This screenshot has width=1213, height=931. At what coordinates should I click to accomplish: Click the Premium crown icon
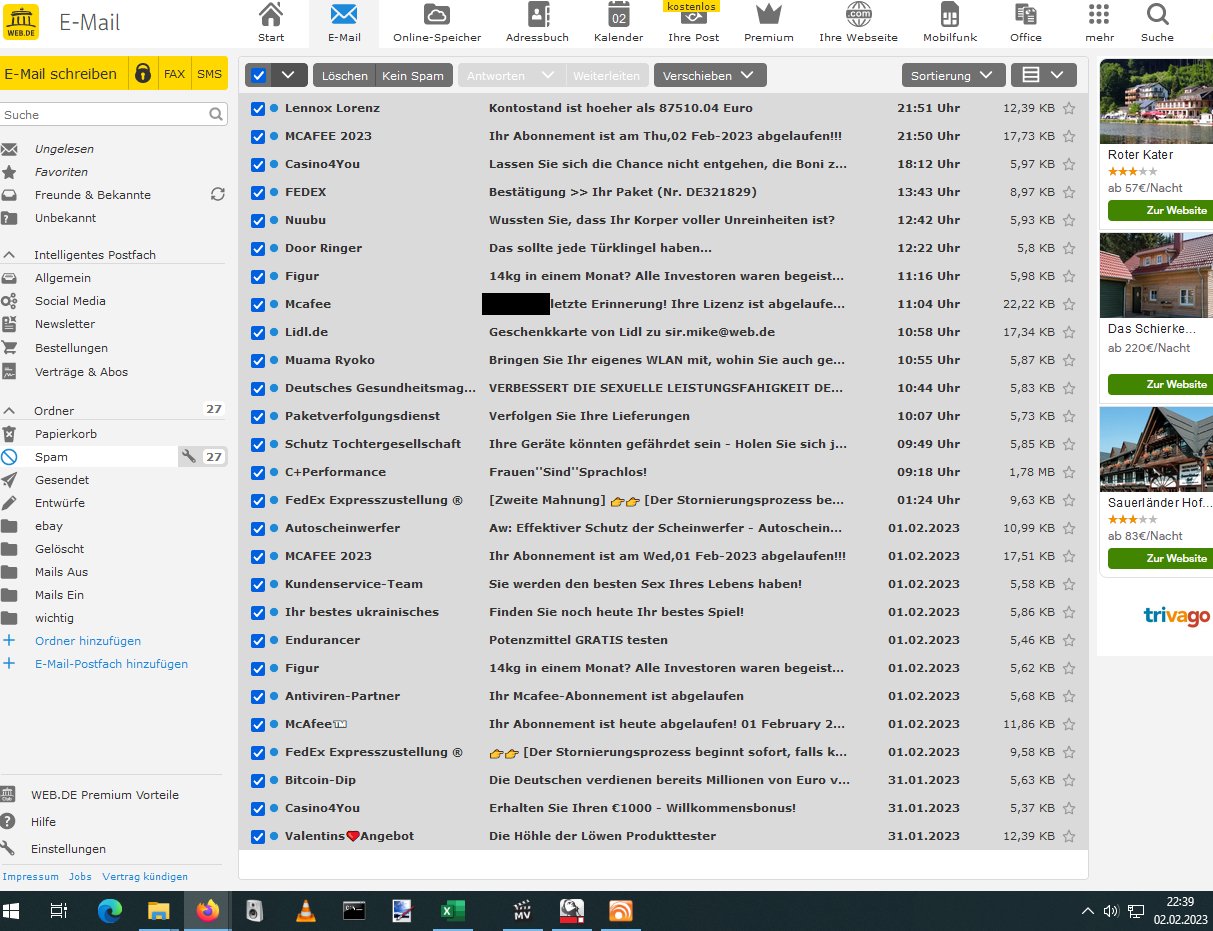768,15
